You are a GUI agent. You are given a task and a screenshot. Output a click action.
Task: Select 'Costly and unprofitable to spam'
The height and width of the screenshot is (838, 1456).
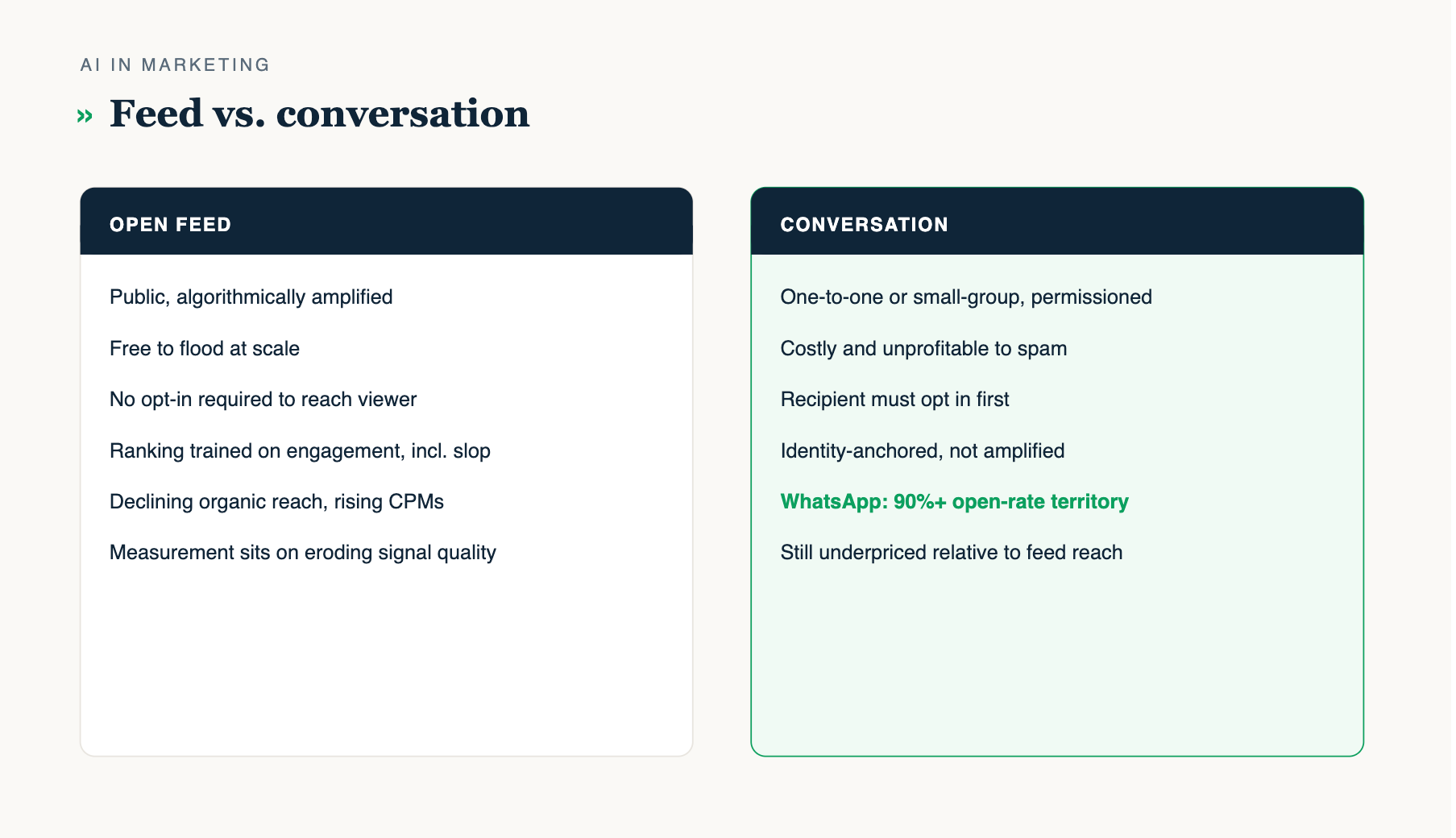[923, 348]
